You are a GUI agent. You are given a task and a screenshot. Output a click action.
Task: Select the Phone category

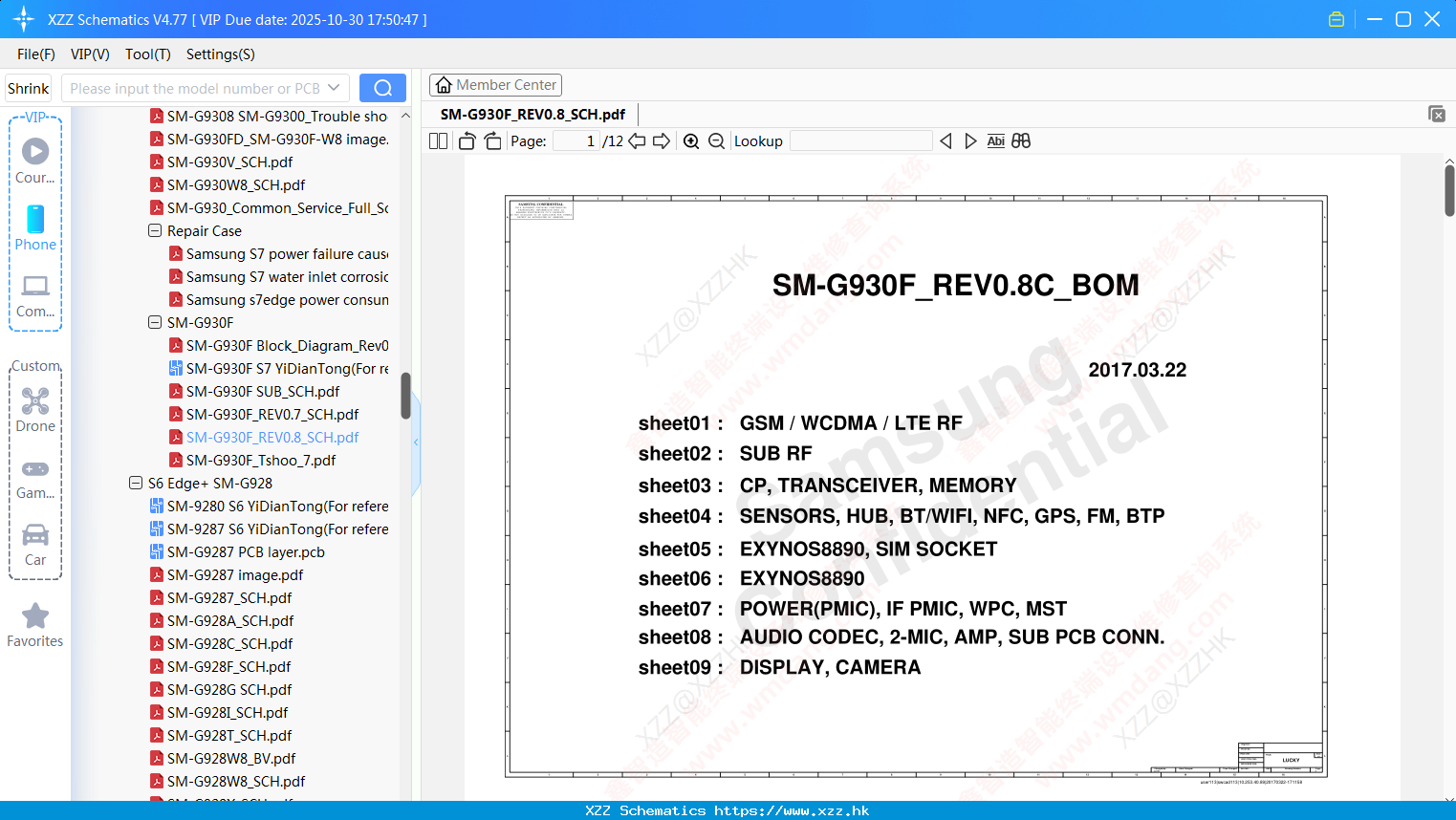point(35,227)
